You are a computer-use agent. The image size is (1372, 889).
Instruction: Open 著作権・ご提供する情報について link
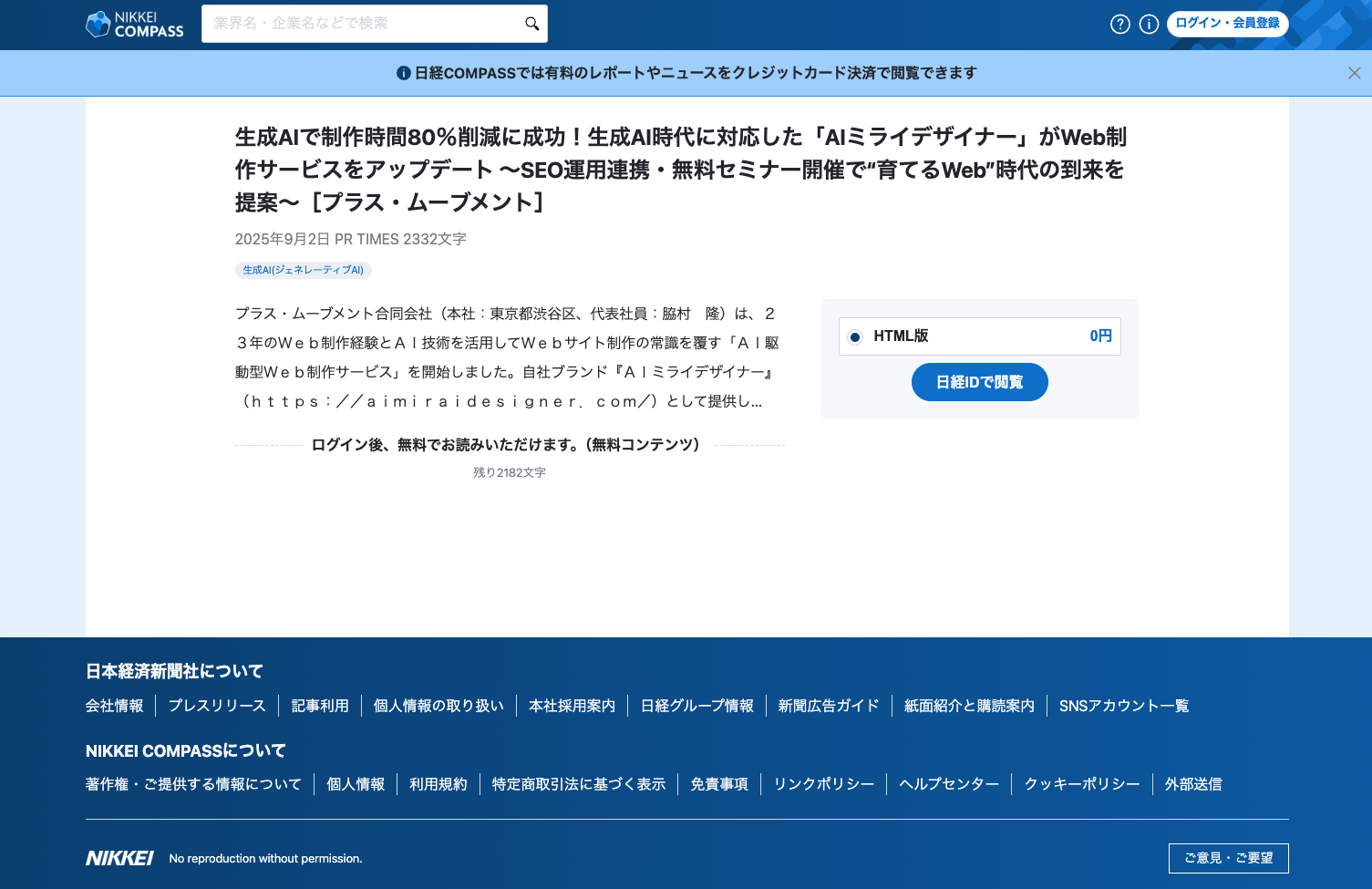(x=193, y=784)
